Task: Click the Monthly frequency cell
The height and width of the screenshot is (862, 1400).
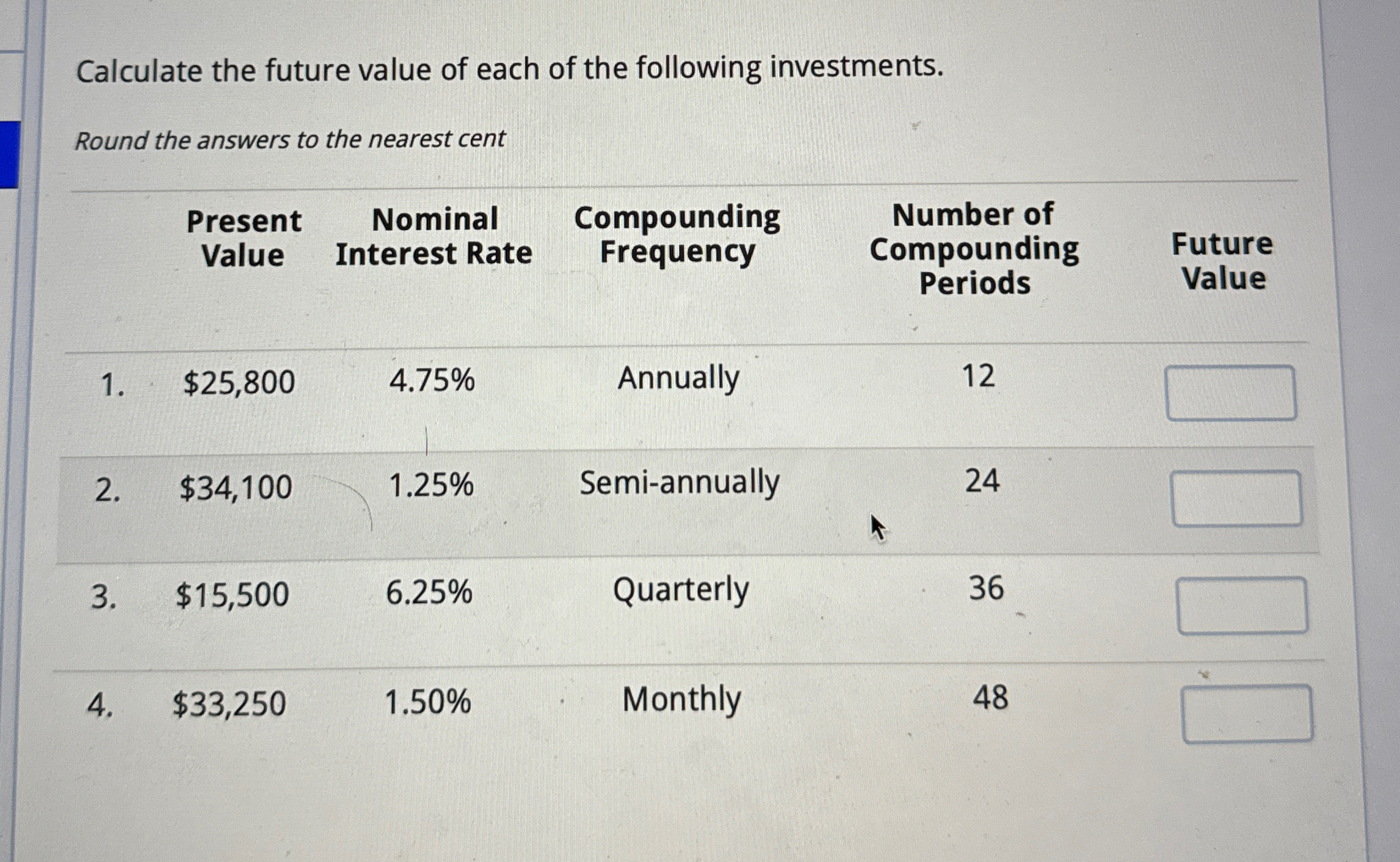Action: pos(681,700)
